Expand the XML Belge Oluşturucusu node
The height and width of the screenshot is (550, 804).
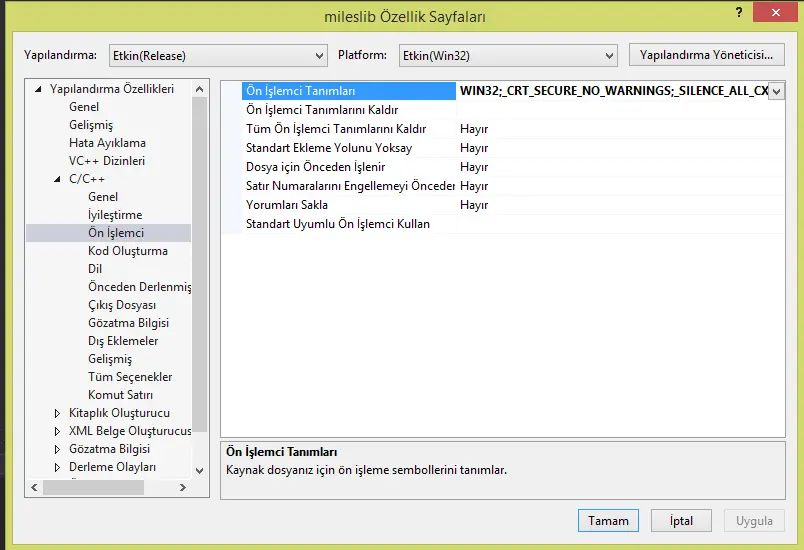click(57, 431)
